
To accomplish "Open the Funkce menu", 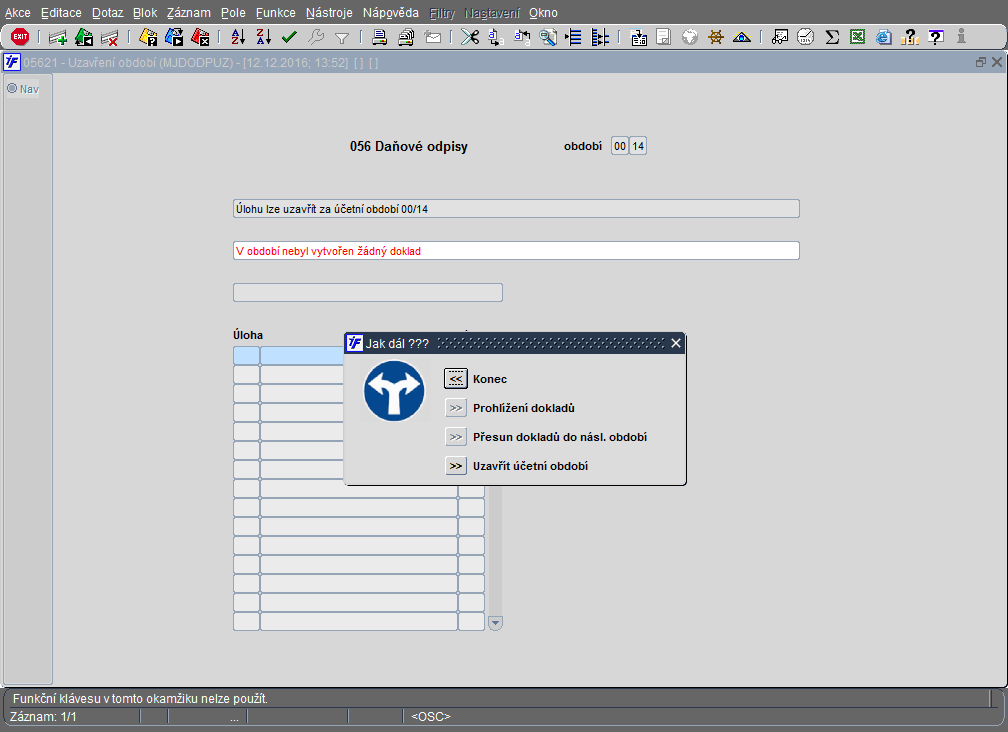I will [x=275, y=13].
